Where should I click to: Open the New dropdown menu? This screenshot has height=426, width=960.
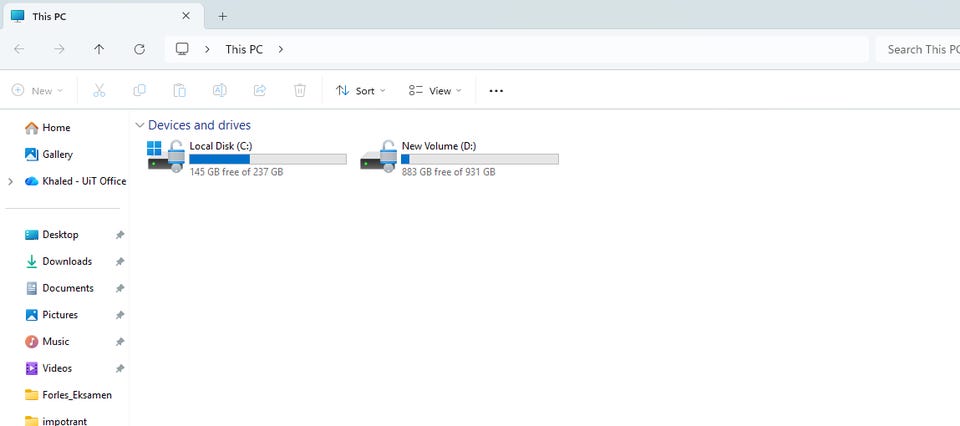(x=37, y=91)
